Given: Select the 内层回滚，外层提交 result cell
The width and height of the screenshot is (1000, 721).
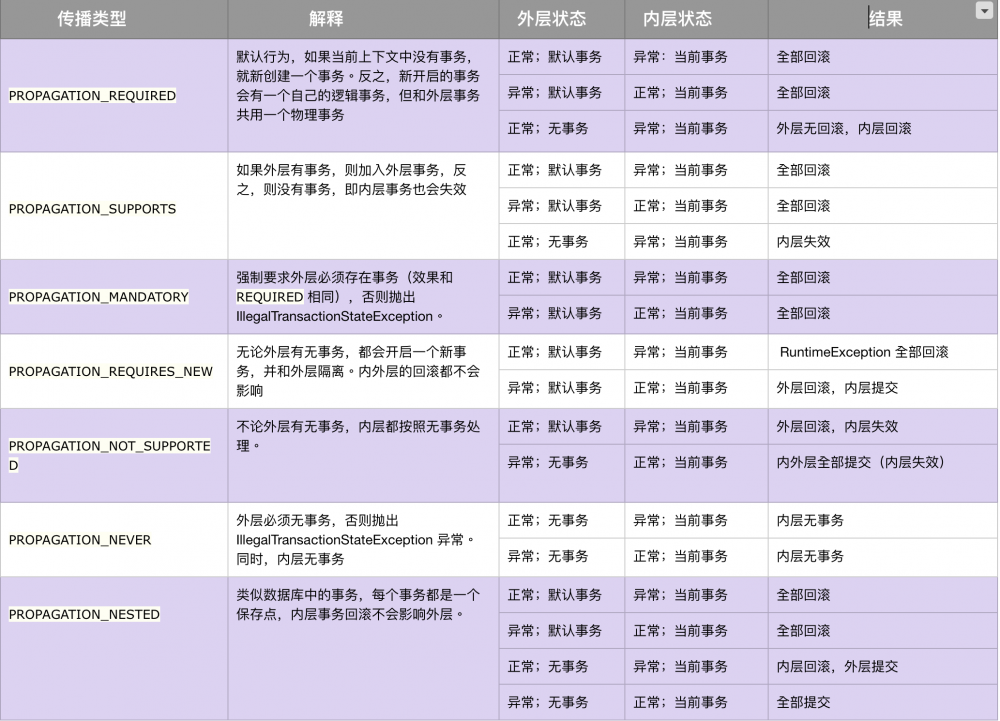Looking at the screenshot, I should pyautogui.click(x=883, y=667).
